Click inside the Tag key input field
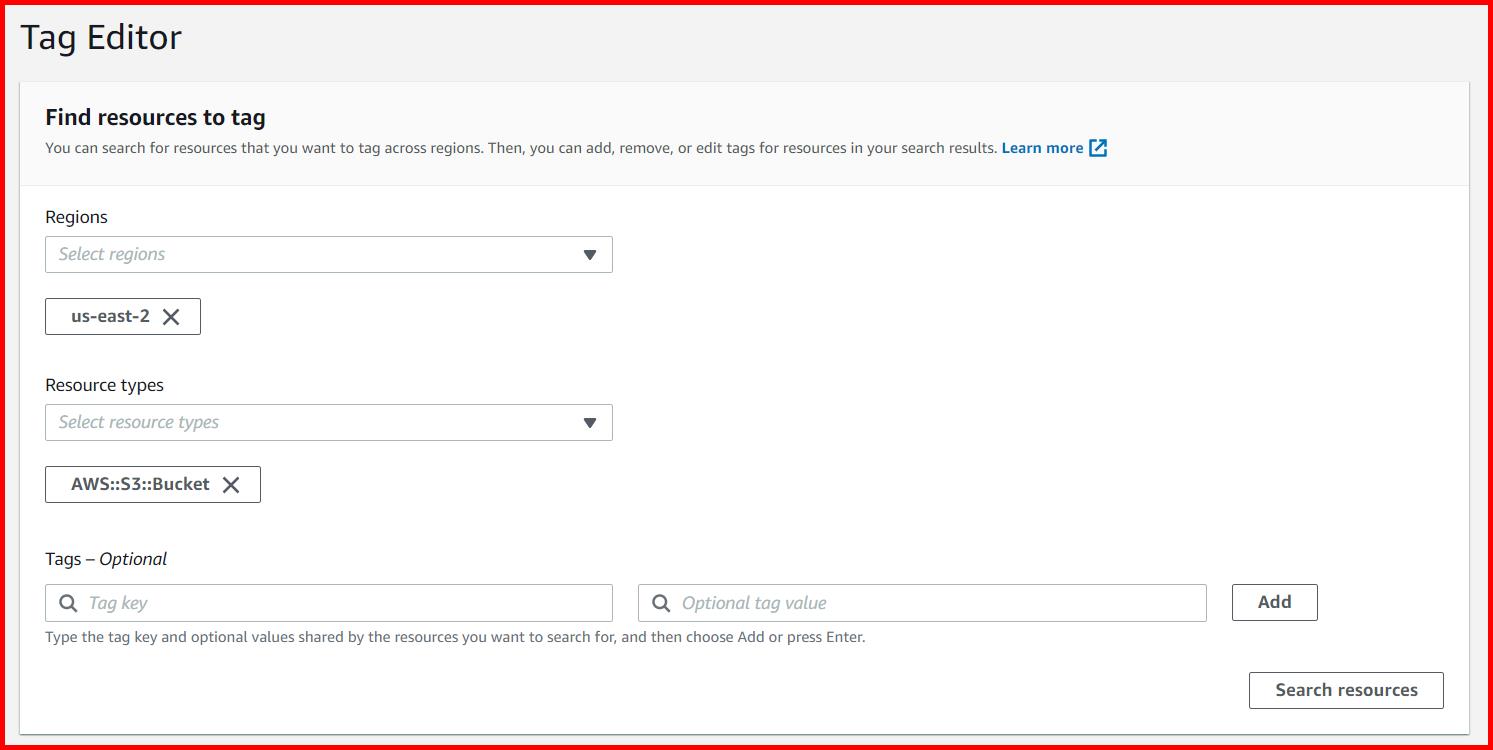 tap(300, 602)
